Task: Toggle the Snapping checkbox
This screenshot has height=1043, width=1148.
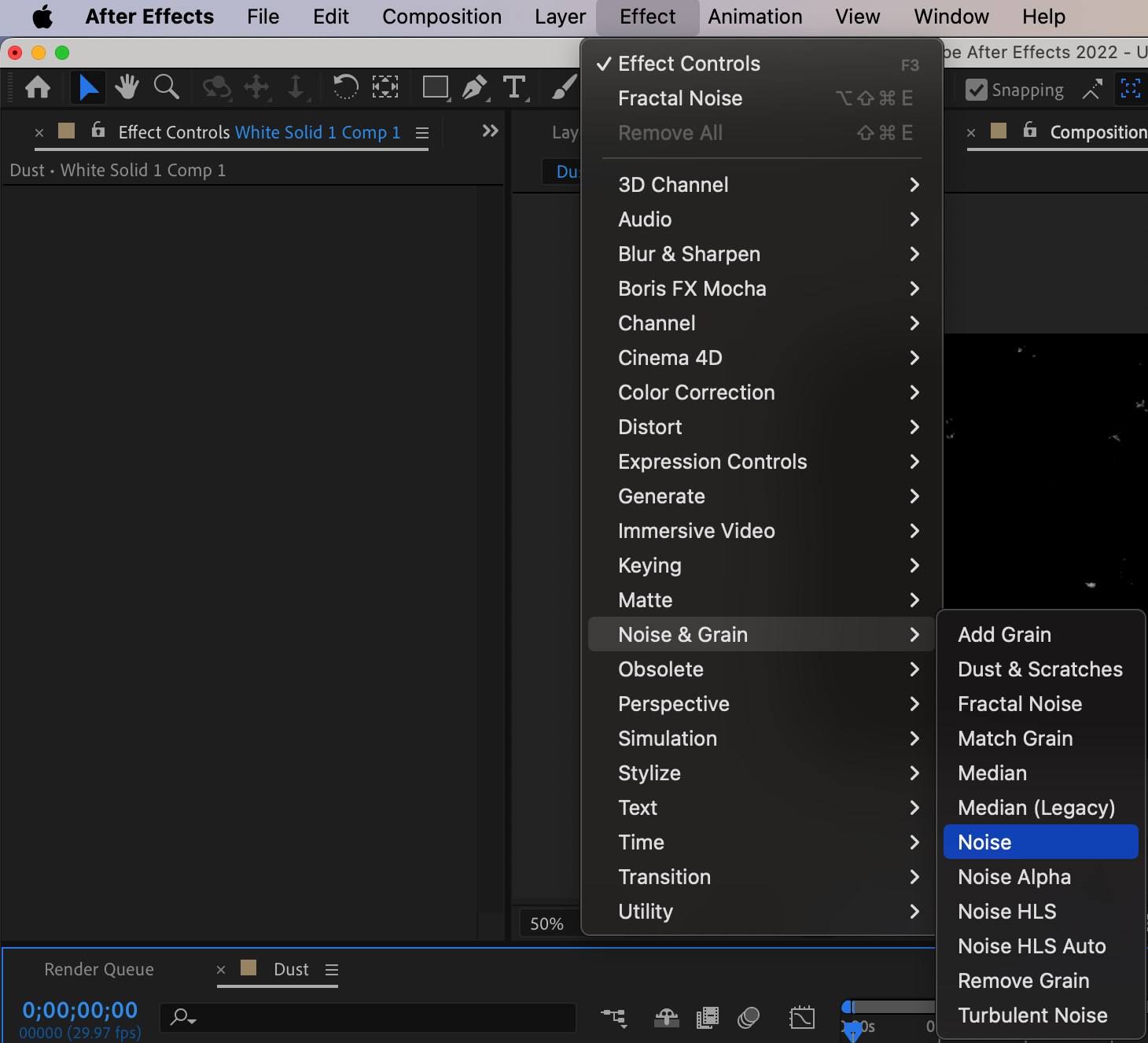Action: point(977,90)
